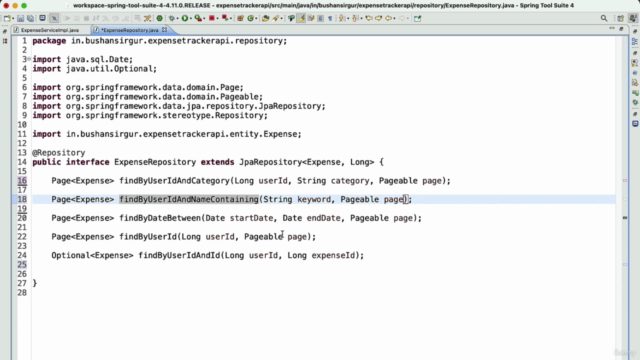Click the Pin Editor icon

click(x=418, y=18)
